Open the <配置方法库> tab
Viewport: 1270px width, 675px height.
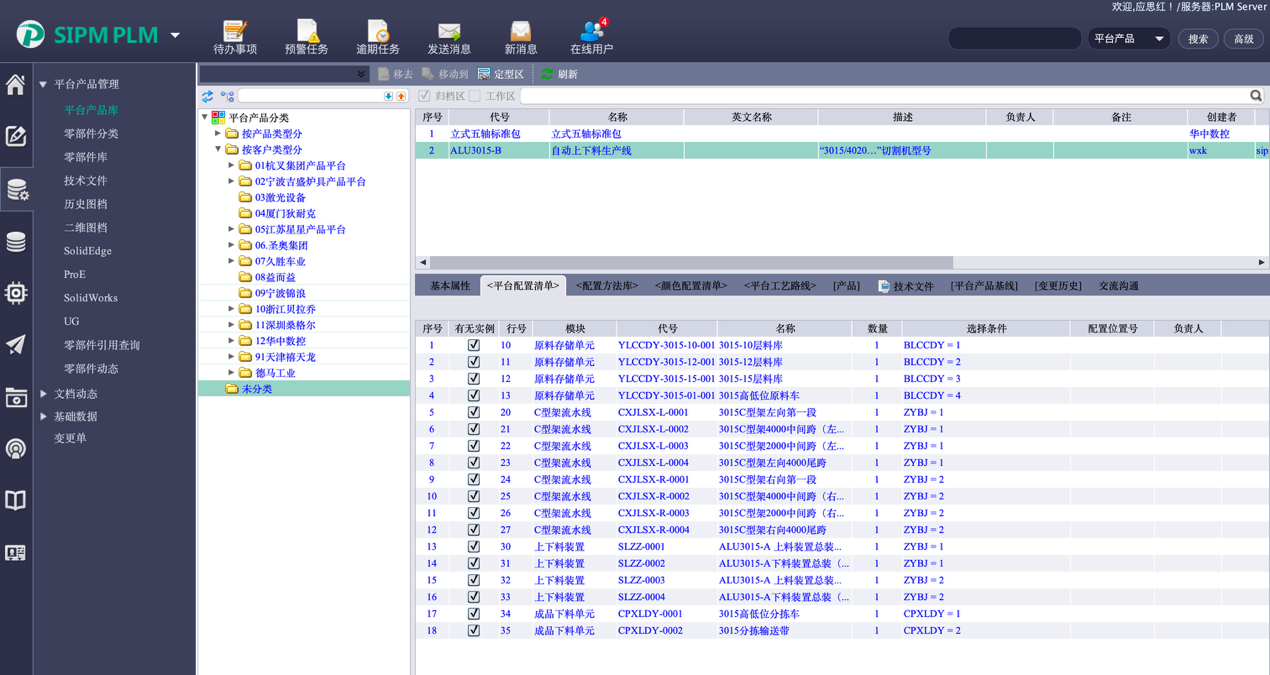click(606, 286)
